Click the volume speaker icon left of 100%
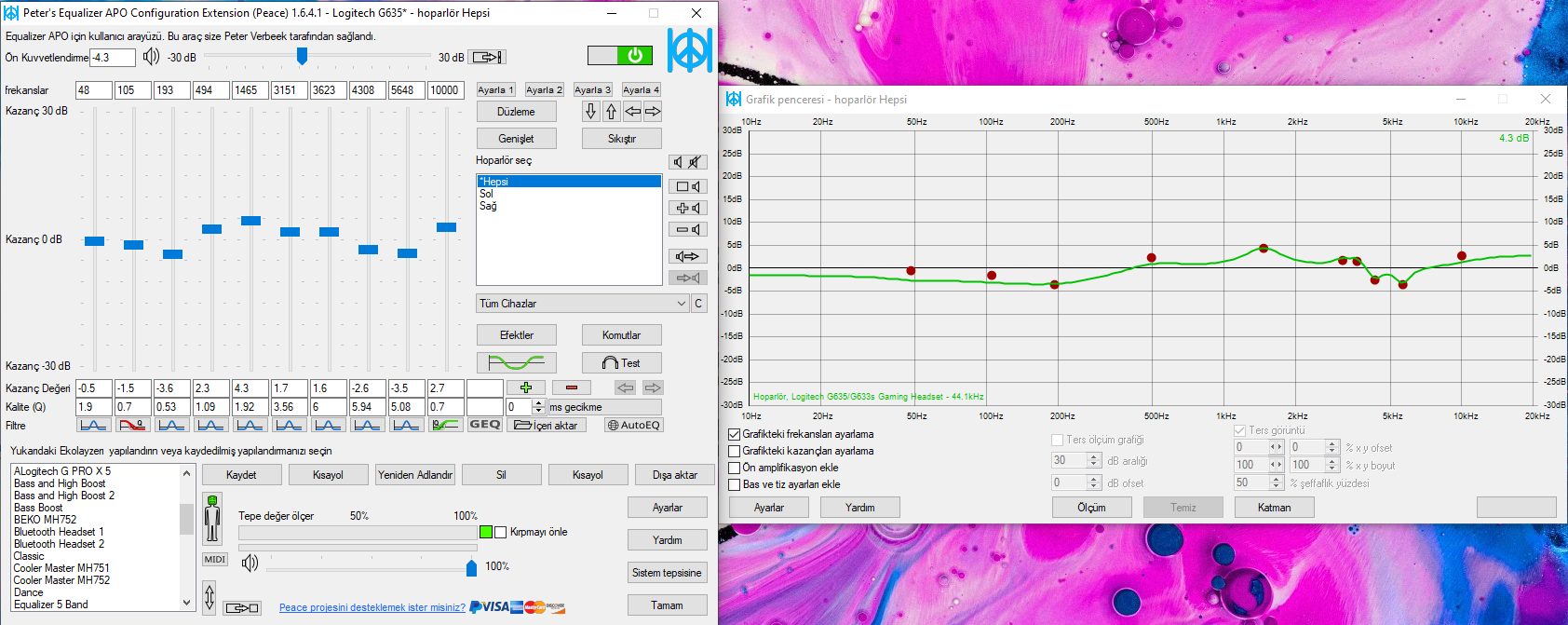This screenshot has width=1568, height=625. [x=250, y=563]
